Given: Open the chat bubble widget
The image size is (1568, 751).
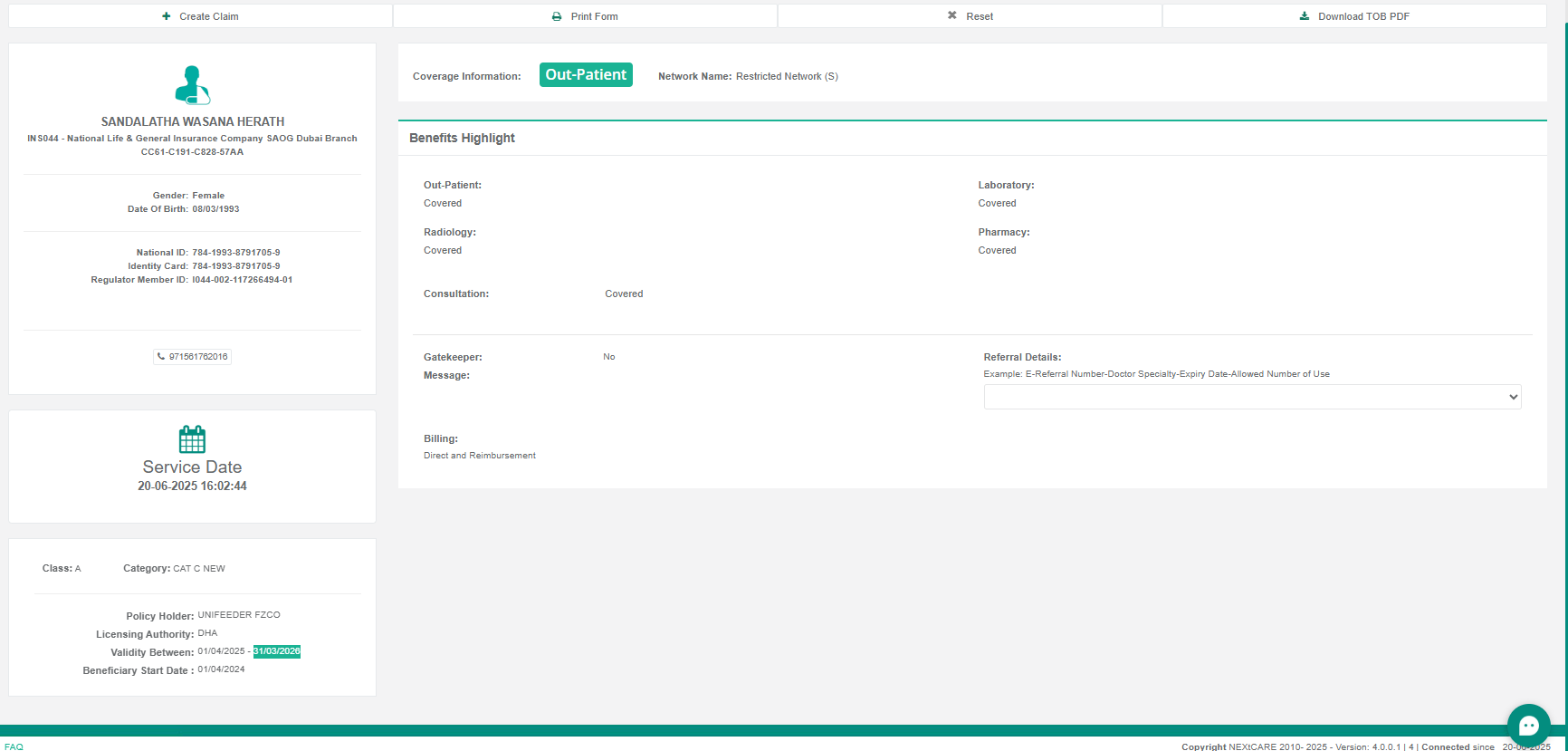Looking at the screenshot, I should [1528, 725].
